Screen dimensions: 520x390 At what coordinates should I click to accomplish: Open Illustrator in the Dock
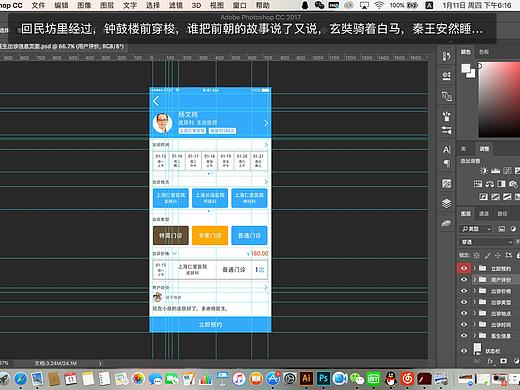pos(306,378)
